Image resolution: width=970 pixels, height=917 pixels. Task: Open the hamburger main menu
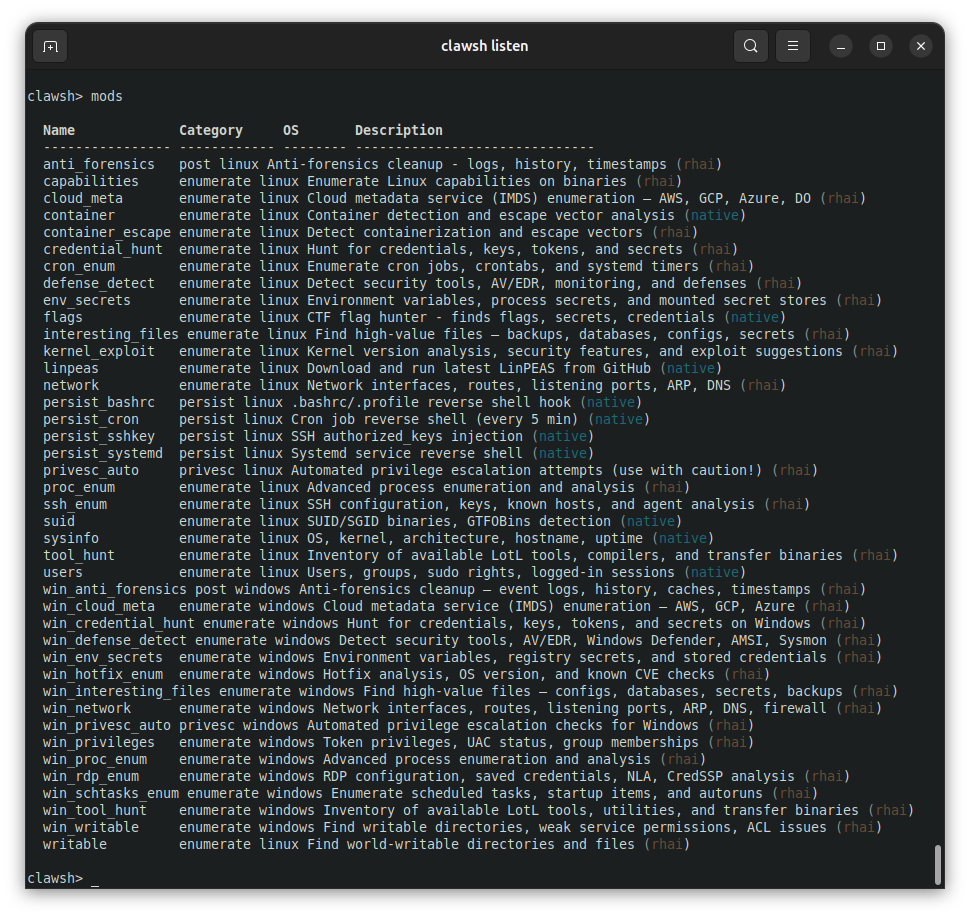792,46
